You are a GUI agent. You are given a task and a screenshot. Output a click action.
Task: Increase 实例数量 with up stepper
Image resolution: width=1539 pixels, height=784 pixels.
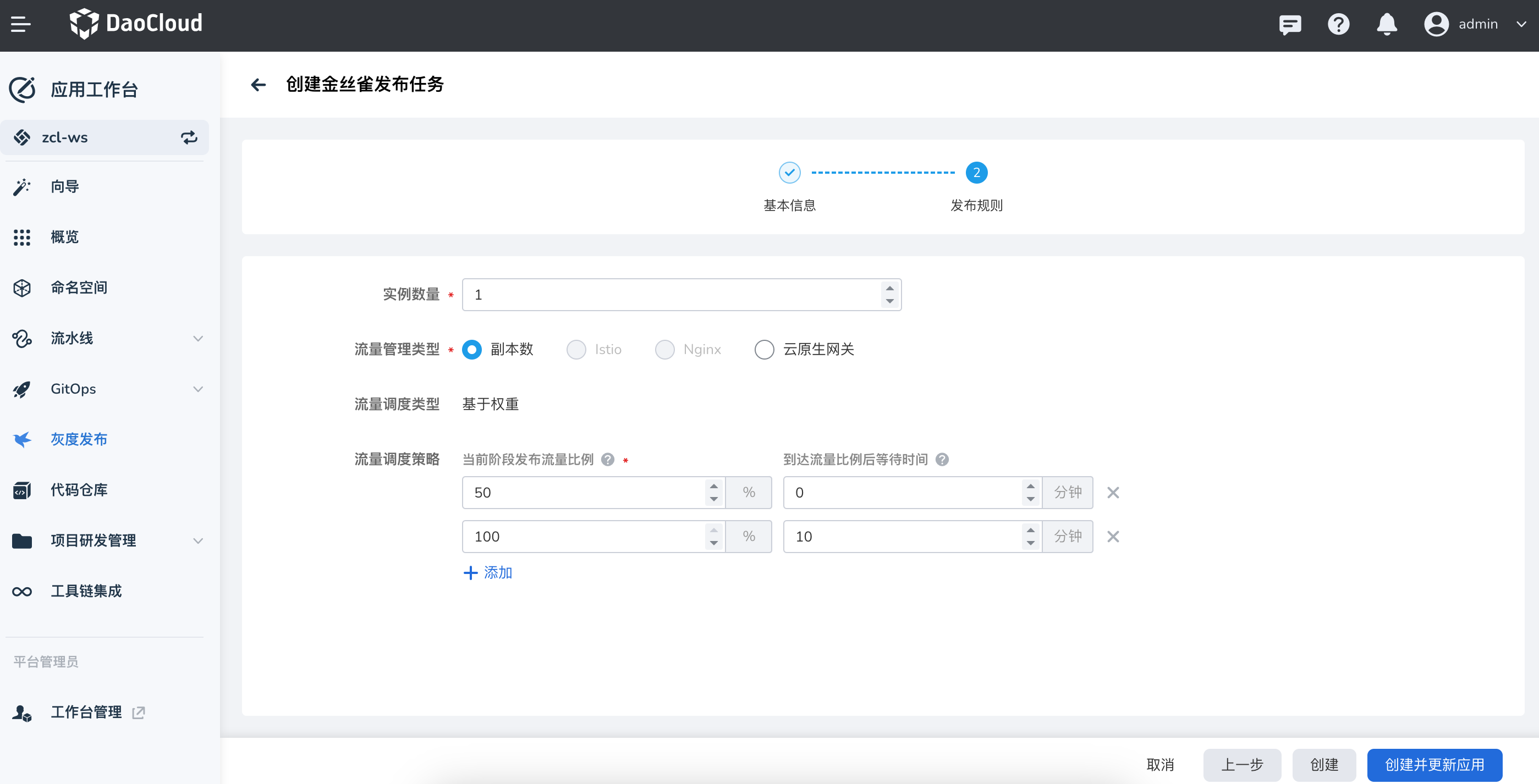click(x=889, y=289)
